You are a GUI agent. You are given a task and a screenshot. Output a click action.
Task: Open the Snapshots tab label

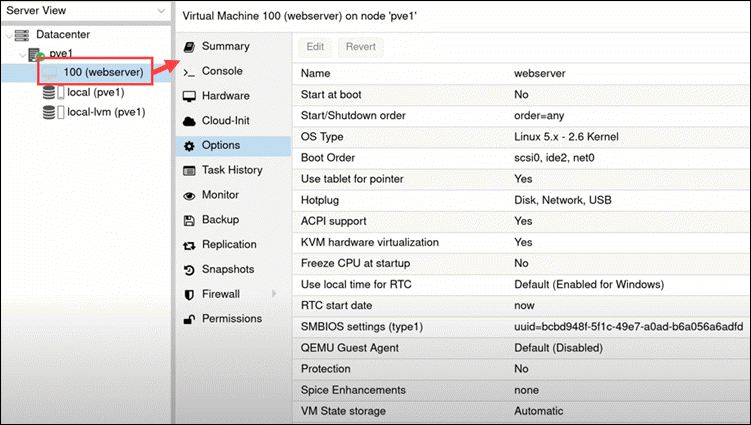228,269
